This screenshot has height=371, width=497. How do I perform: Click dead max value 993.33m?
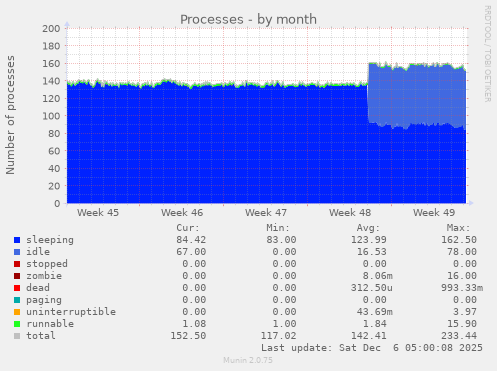click(x=462, y=288)
